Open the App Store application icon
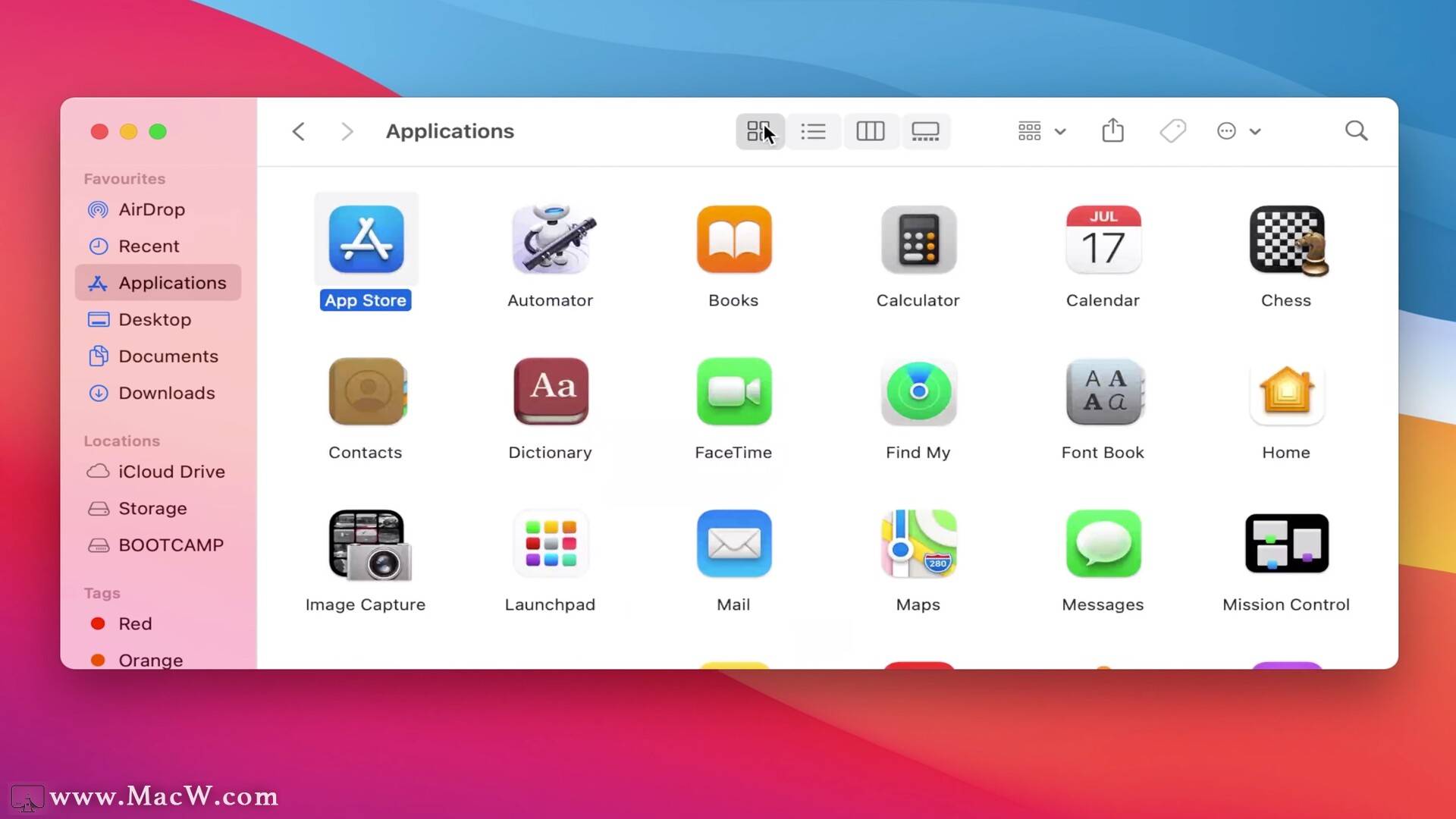 pyautogui.click(x=366, y=240)
